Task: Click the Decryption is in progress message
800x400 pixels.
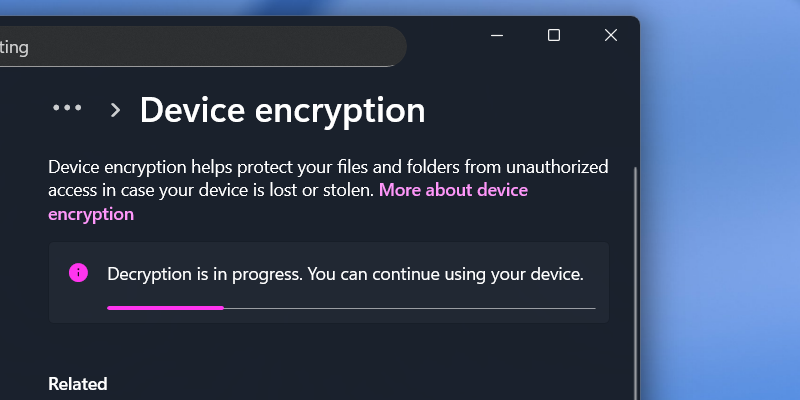Action: 345,273
